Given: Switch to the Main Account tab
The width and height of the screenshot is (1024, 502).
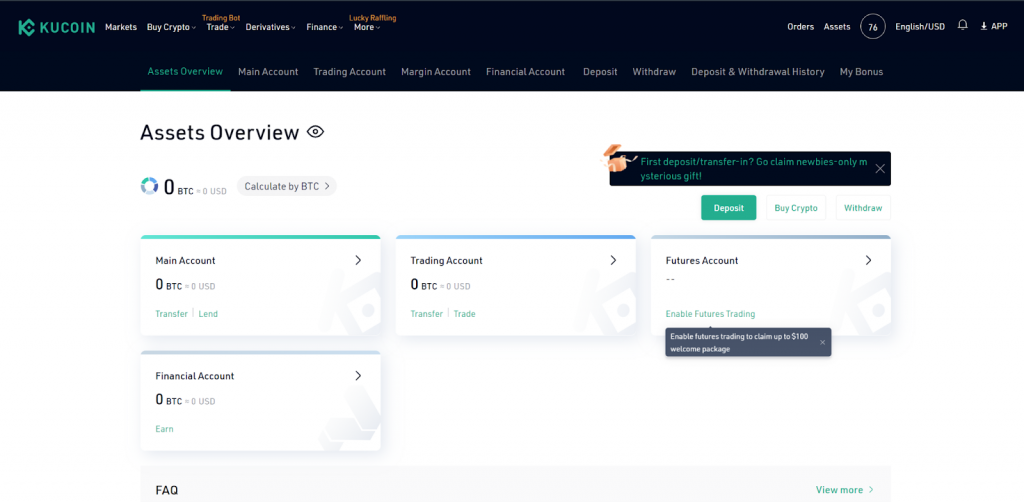Looking at the screenshot, I should tap(268, 72).
